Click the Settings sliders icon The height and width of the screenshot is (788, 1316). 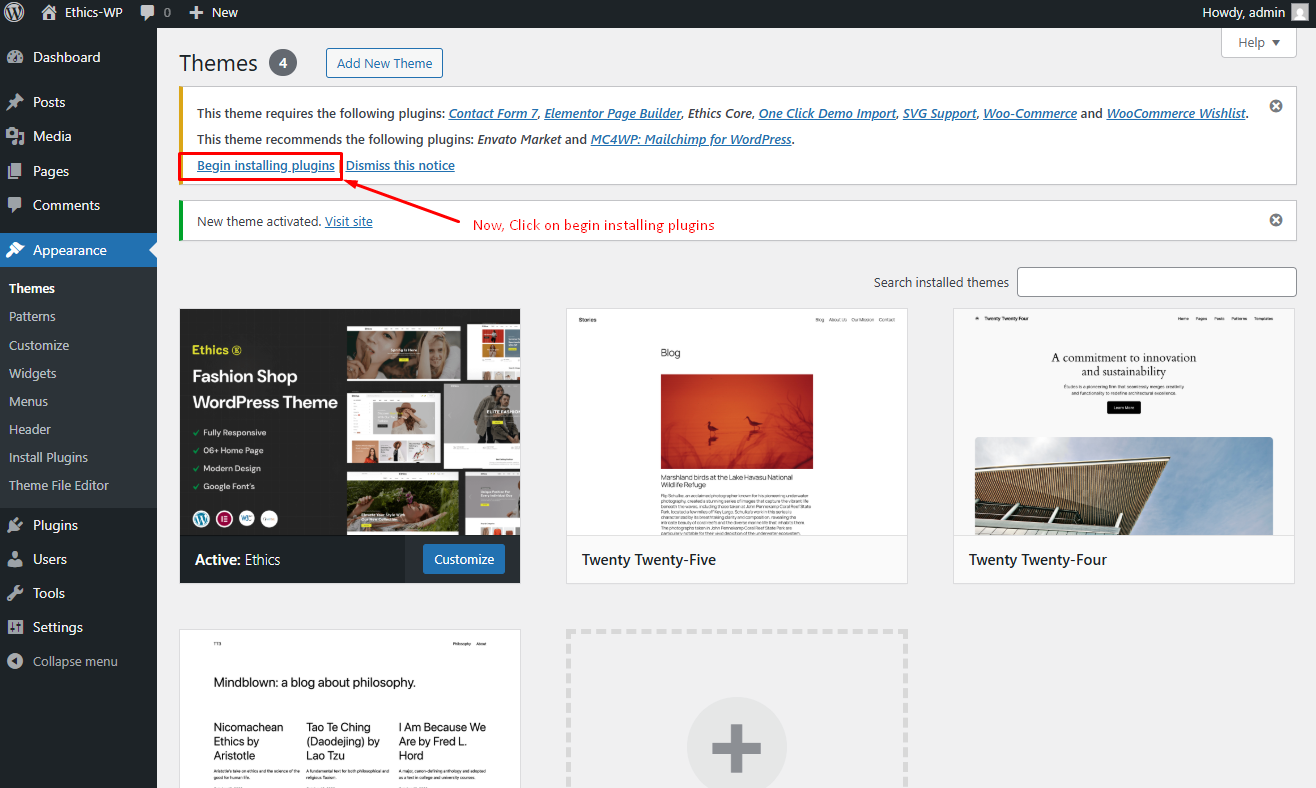[x=15, y=627]
